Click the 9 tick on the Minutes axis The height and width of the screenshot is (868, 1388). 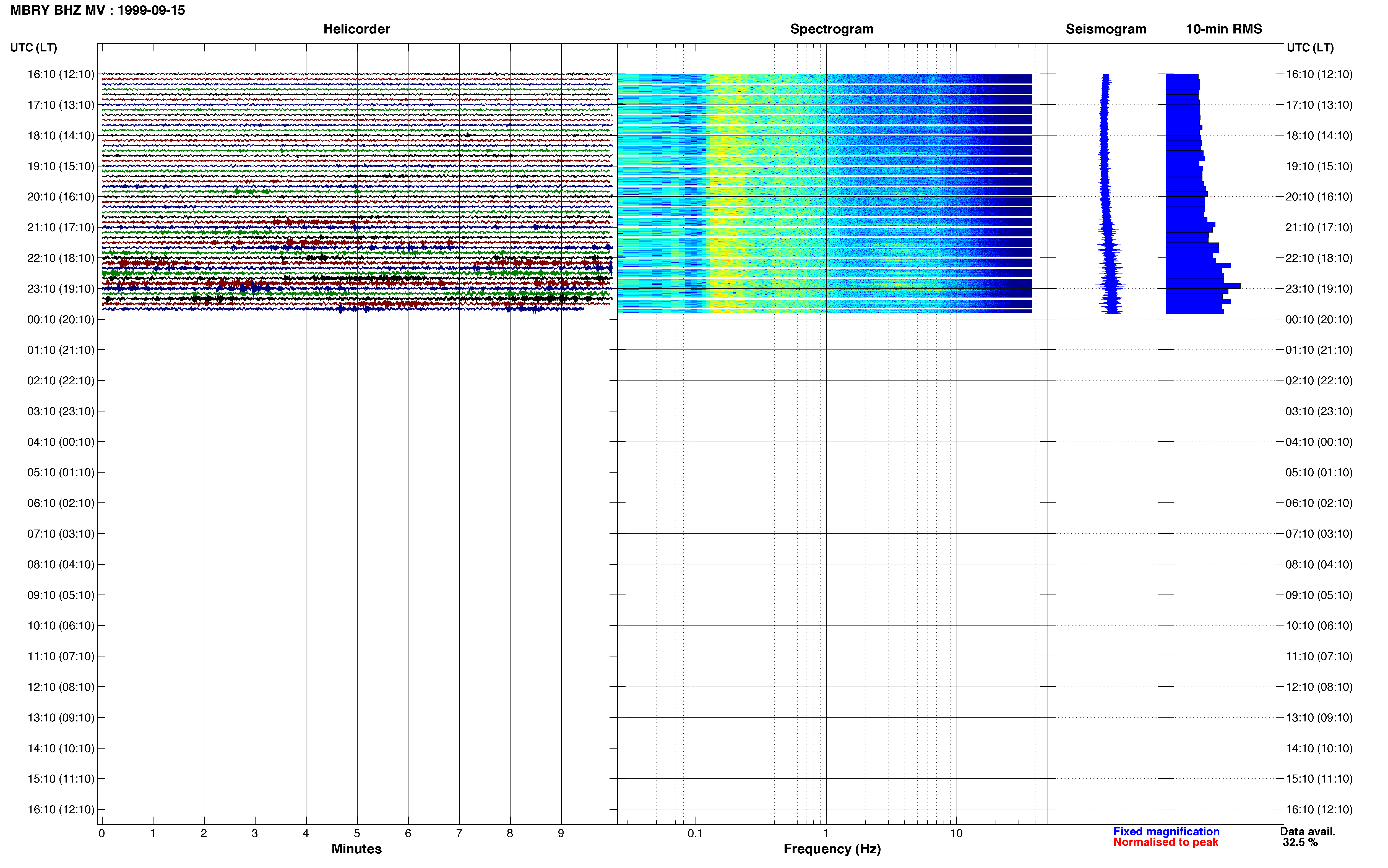(561, 833)
